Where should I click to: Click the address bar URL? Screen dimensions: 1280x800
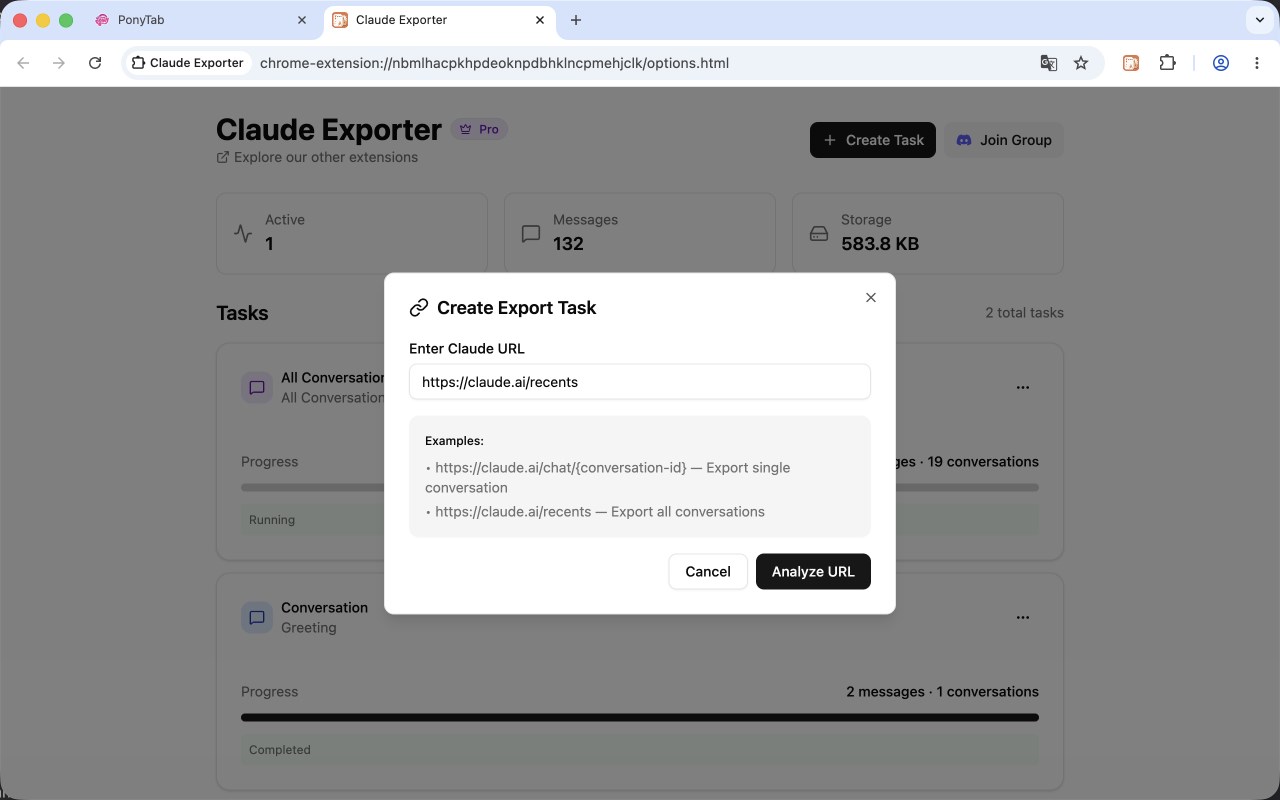pyautogui.click(x=494, y=63)
